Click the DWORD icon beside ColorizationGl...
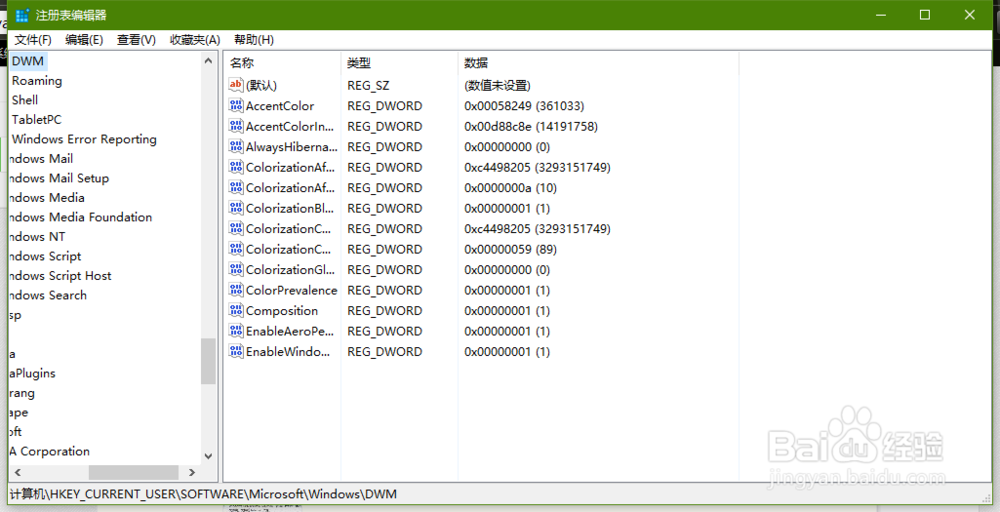This screenshot has width=1000, height=512. click(x=236, y=269)
